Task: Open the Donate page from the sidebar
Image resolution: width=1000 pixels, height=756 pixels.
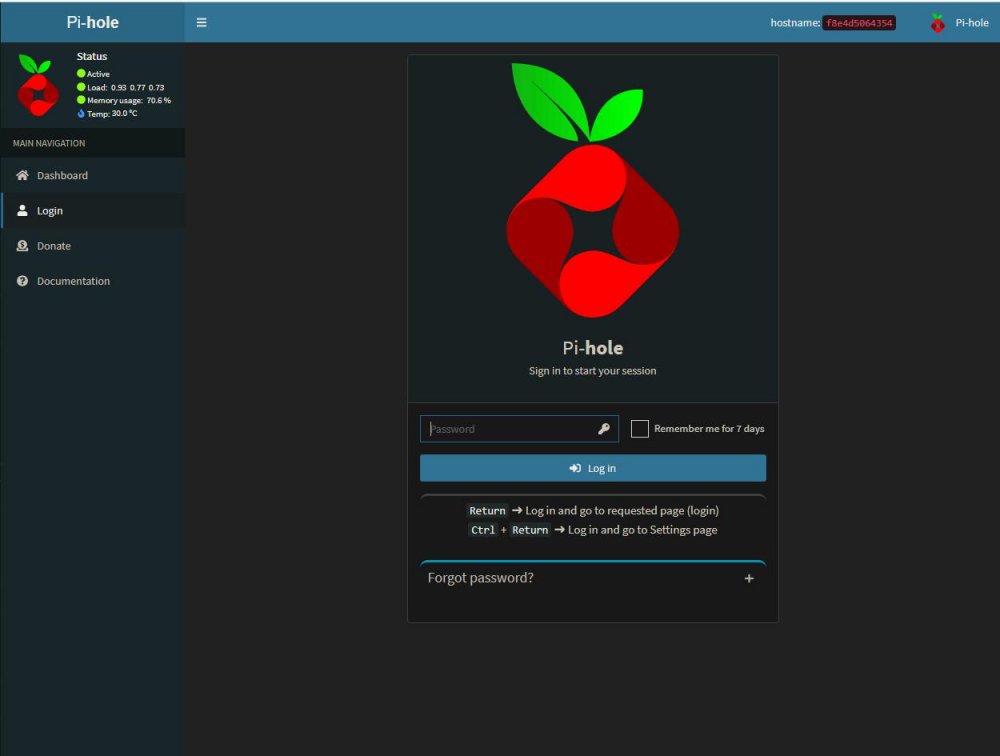Action: point(93,246)
